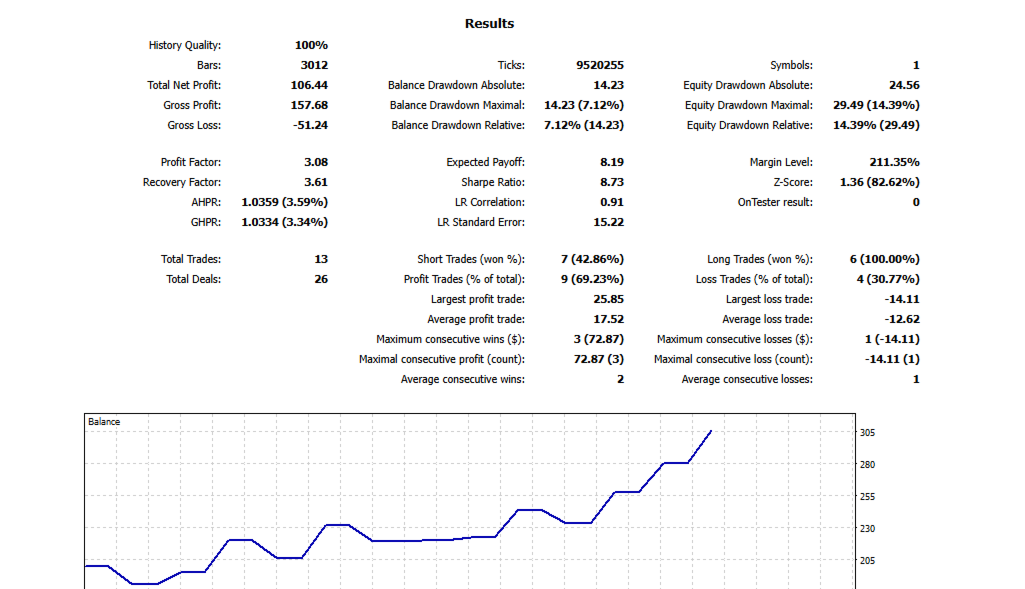
Task: Click the Equity Drawdown Relative value
Action: coord(876,125)
